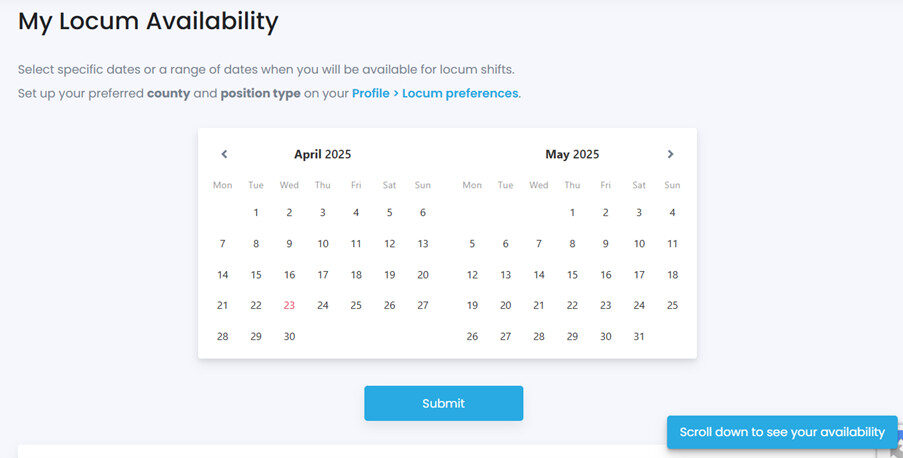The image size is (903, 458).
Task: Go to previous month in calendar
Action: click(224, 154)
